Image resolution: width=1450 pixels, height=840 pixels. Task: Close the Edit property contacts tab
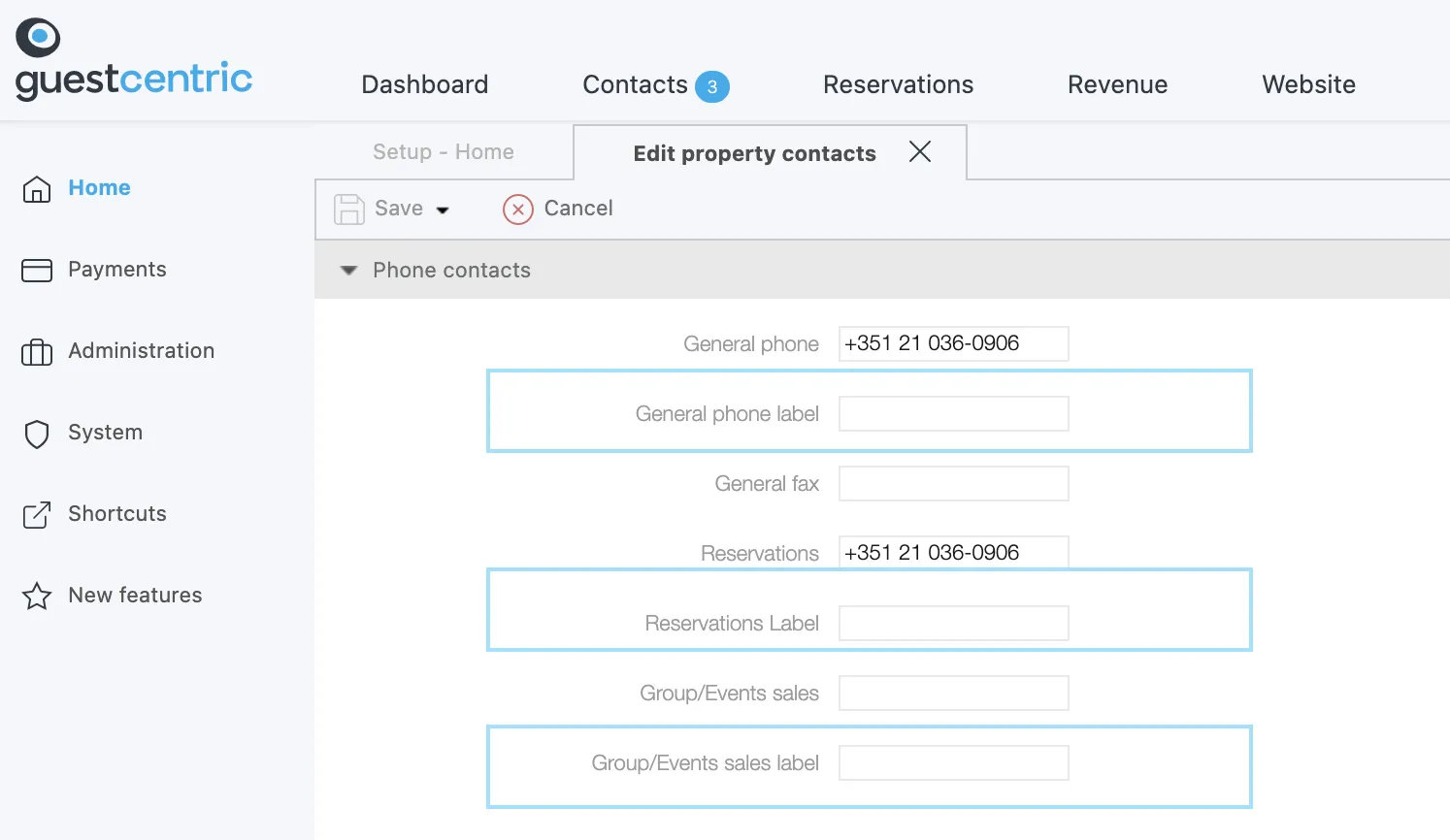pyautogui.click(x=920, y=151)
